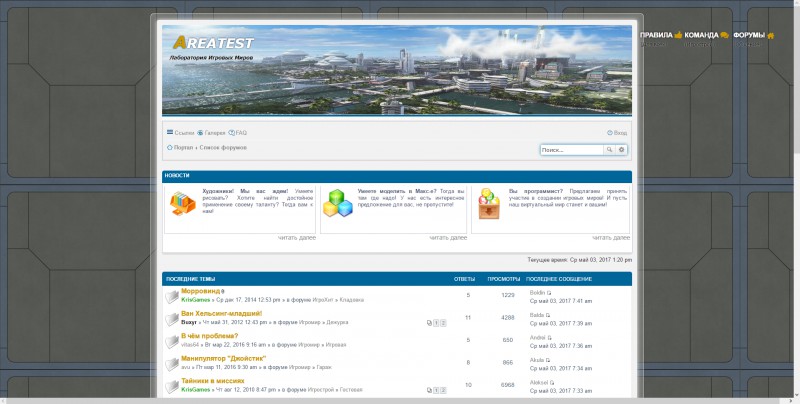Viewport: 800px width, 404px height.
Task: Open the Ван Хельсинг-младший! topic
Action: coord(221,313)
